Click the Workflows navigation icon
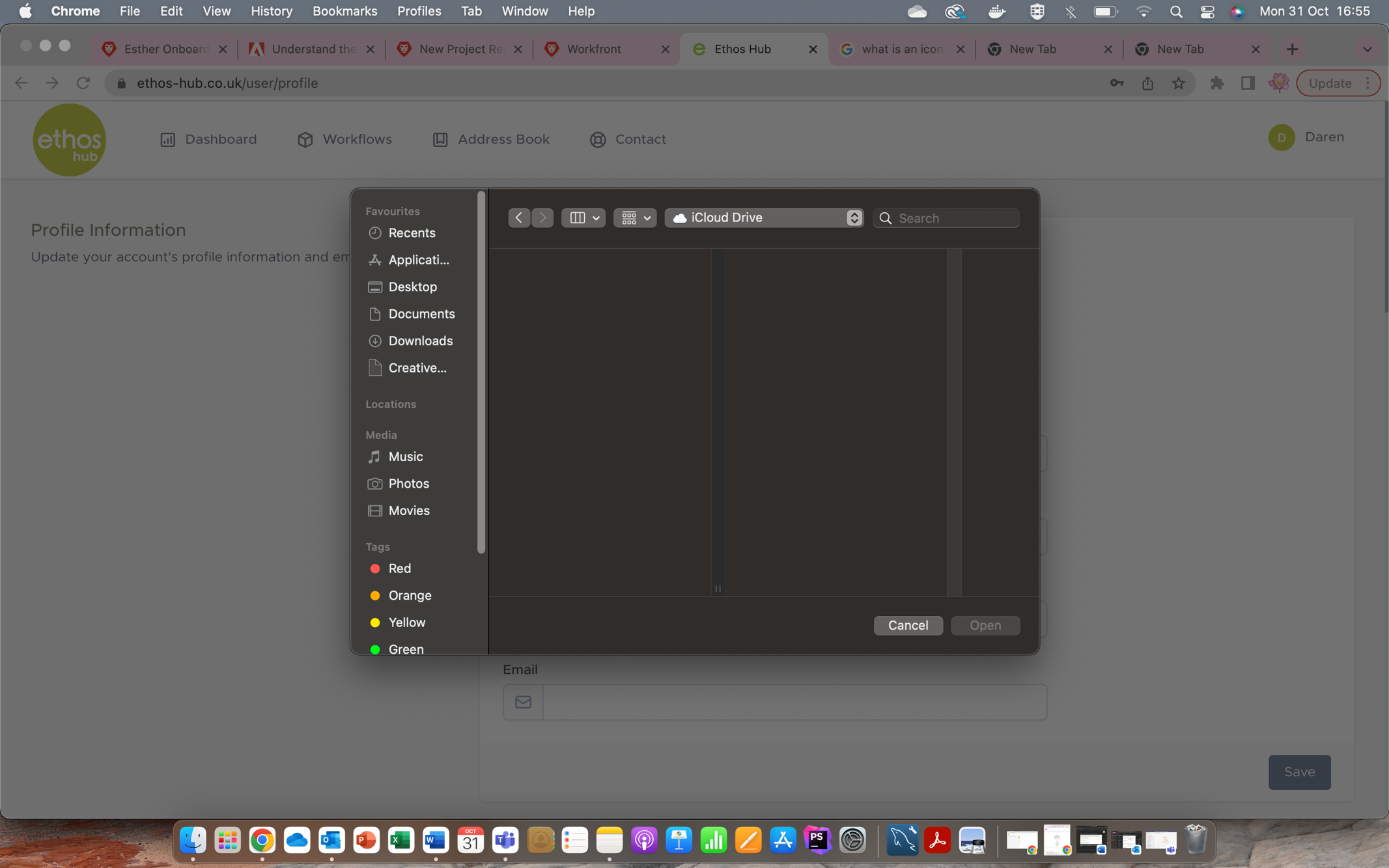 pyautogui.click(x=305, y=139)
